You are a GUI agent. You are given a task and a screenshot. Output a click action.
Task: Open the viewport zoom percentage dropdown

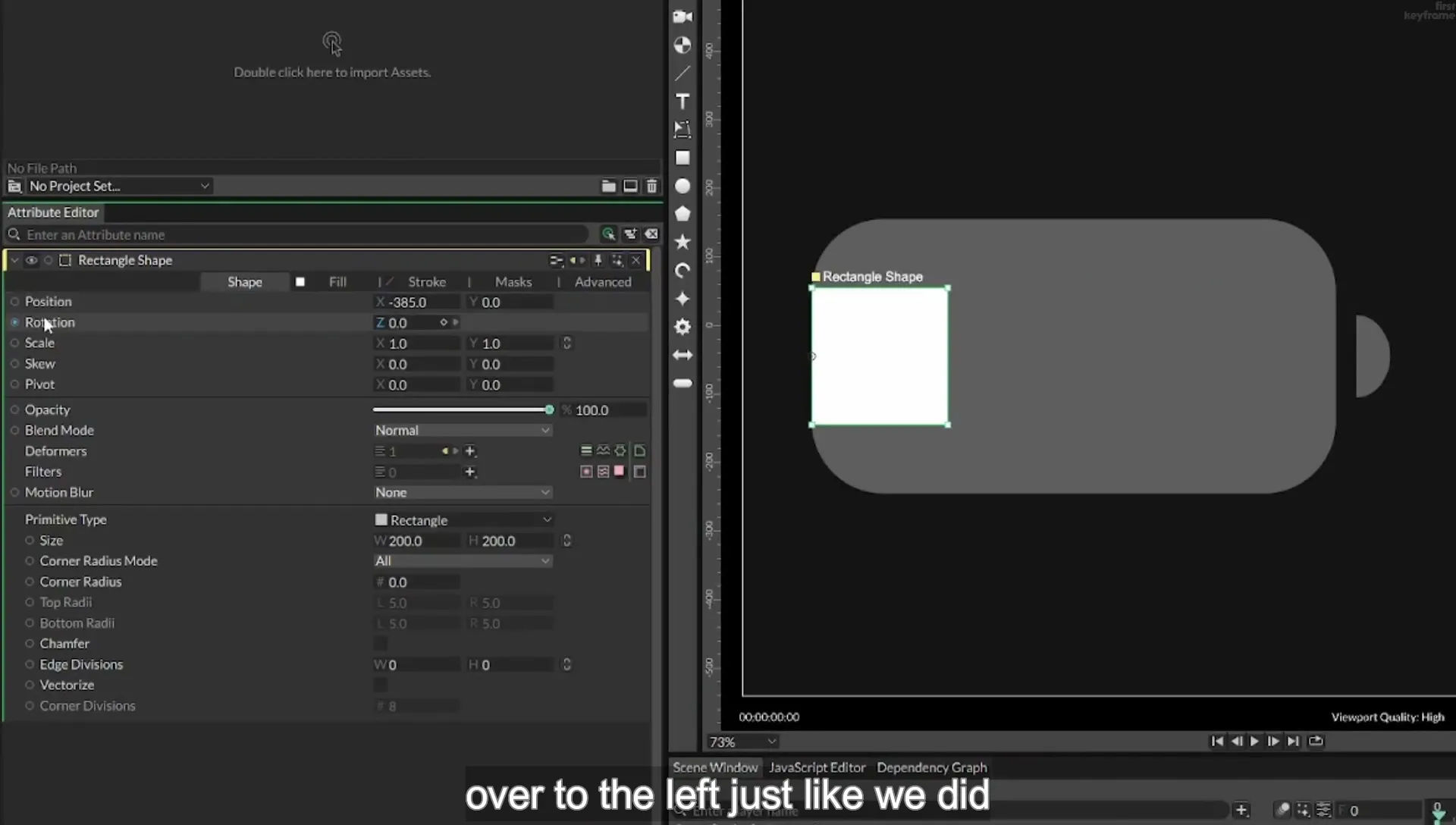tap(742, 742)
